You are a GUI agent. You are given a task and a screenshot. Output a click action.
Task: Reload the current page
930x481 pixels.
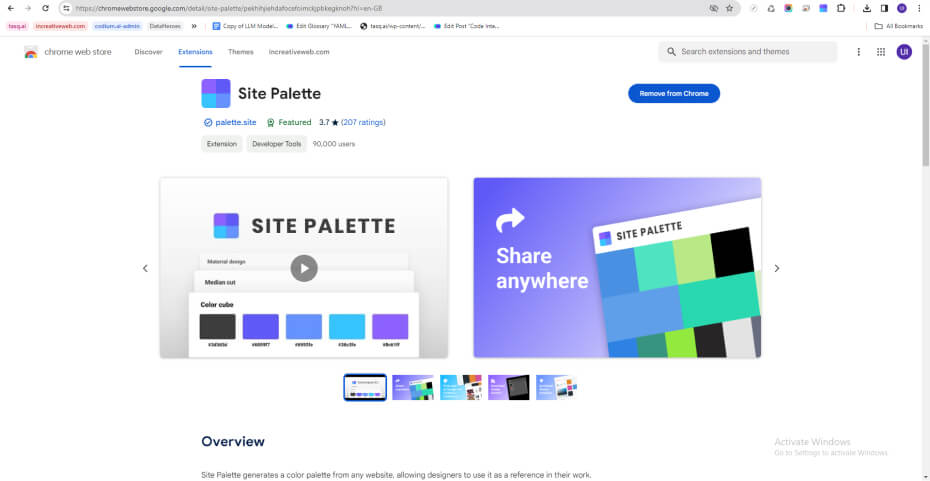coord(45,8)
